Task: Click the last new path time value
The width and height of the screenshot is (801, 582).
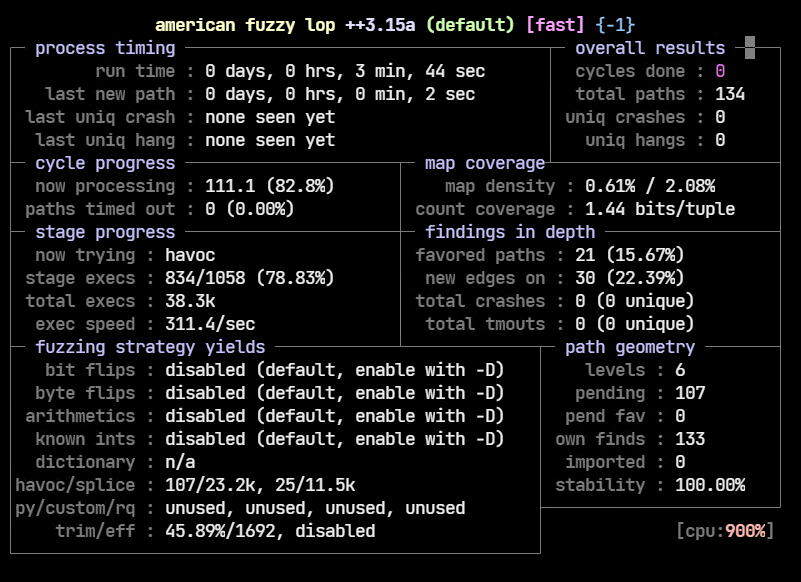Action: [340, 94]
